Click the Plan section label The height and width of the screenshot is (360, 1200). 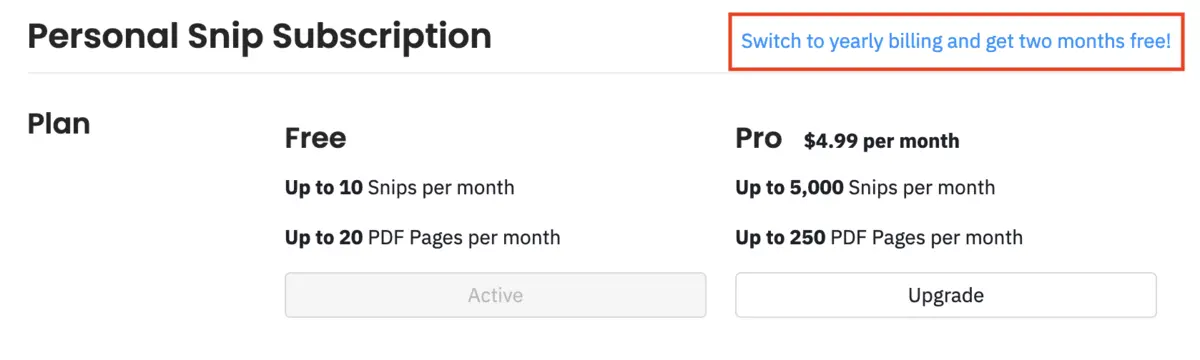(x=59, y=124)
